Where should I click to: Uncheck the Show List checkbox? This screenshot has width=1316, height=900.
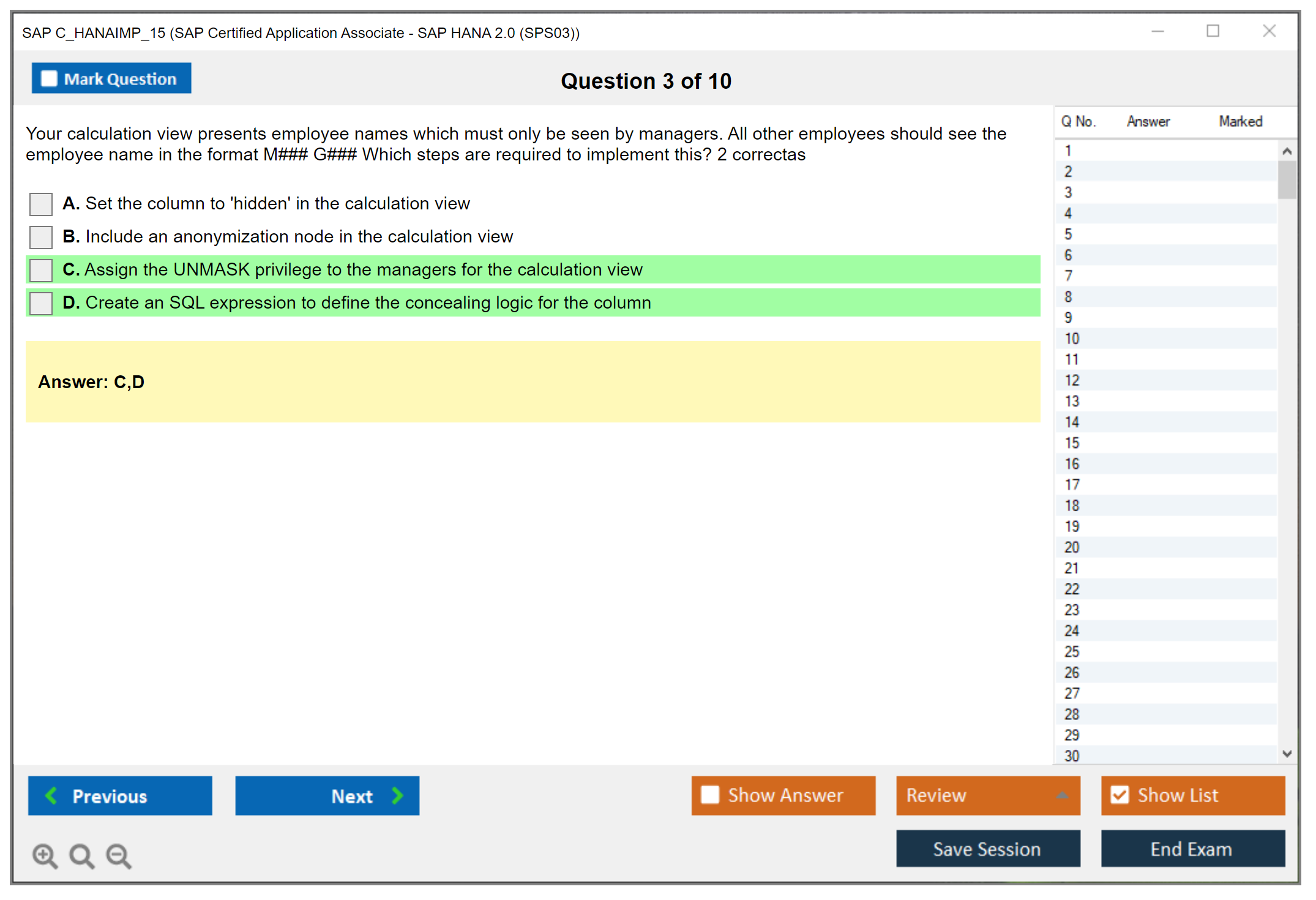[1120, 795]
